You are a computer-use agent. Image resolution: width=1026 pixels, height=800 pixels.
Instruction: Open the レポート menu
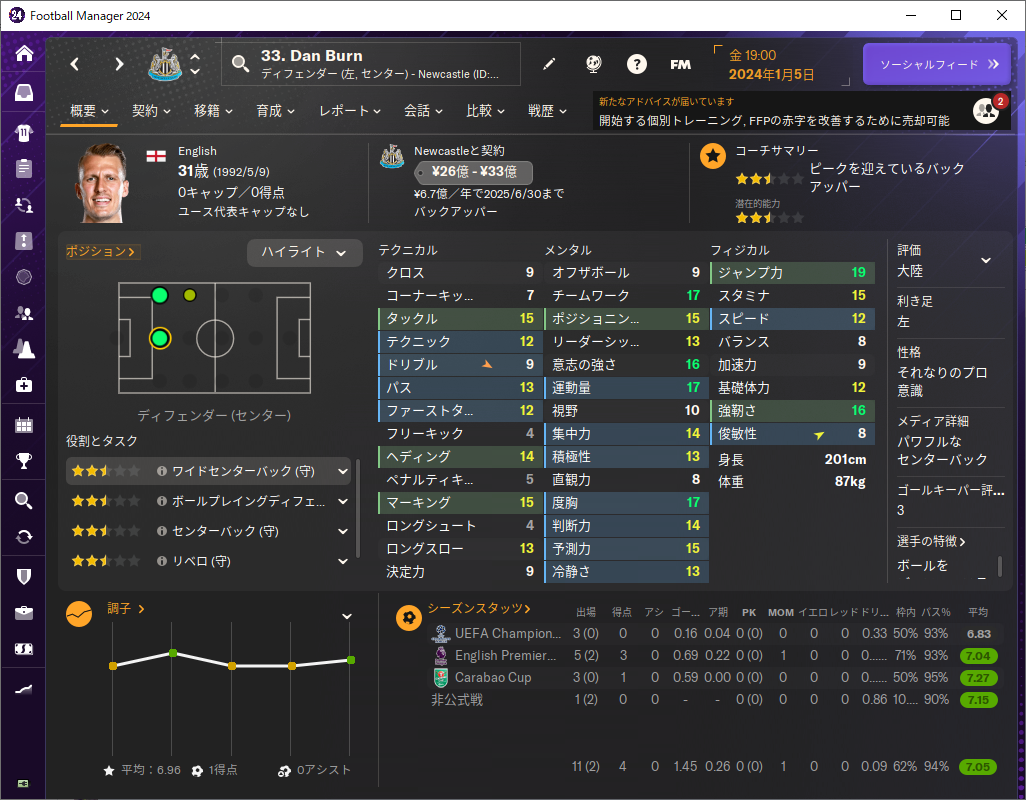350,111
